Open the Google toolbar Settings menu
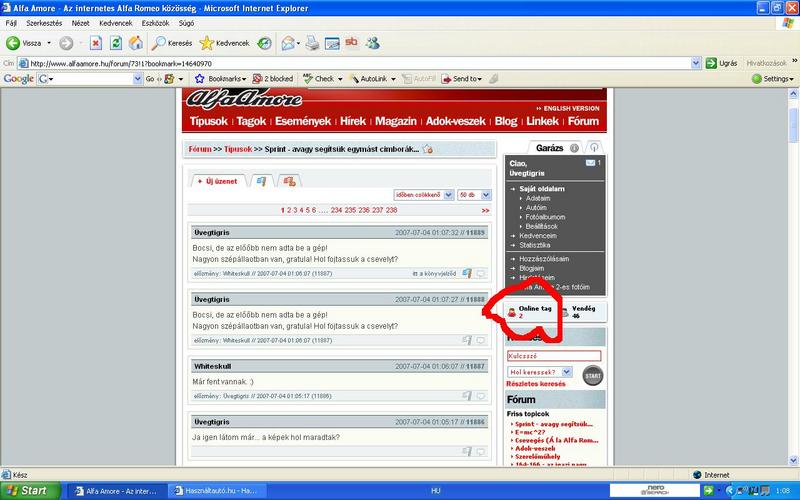The height and width of the screenshot is (500, 800). point(773,79)
